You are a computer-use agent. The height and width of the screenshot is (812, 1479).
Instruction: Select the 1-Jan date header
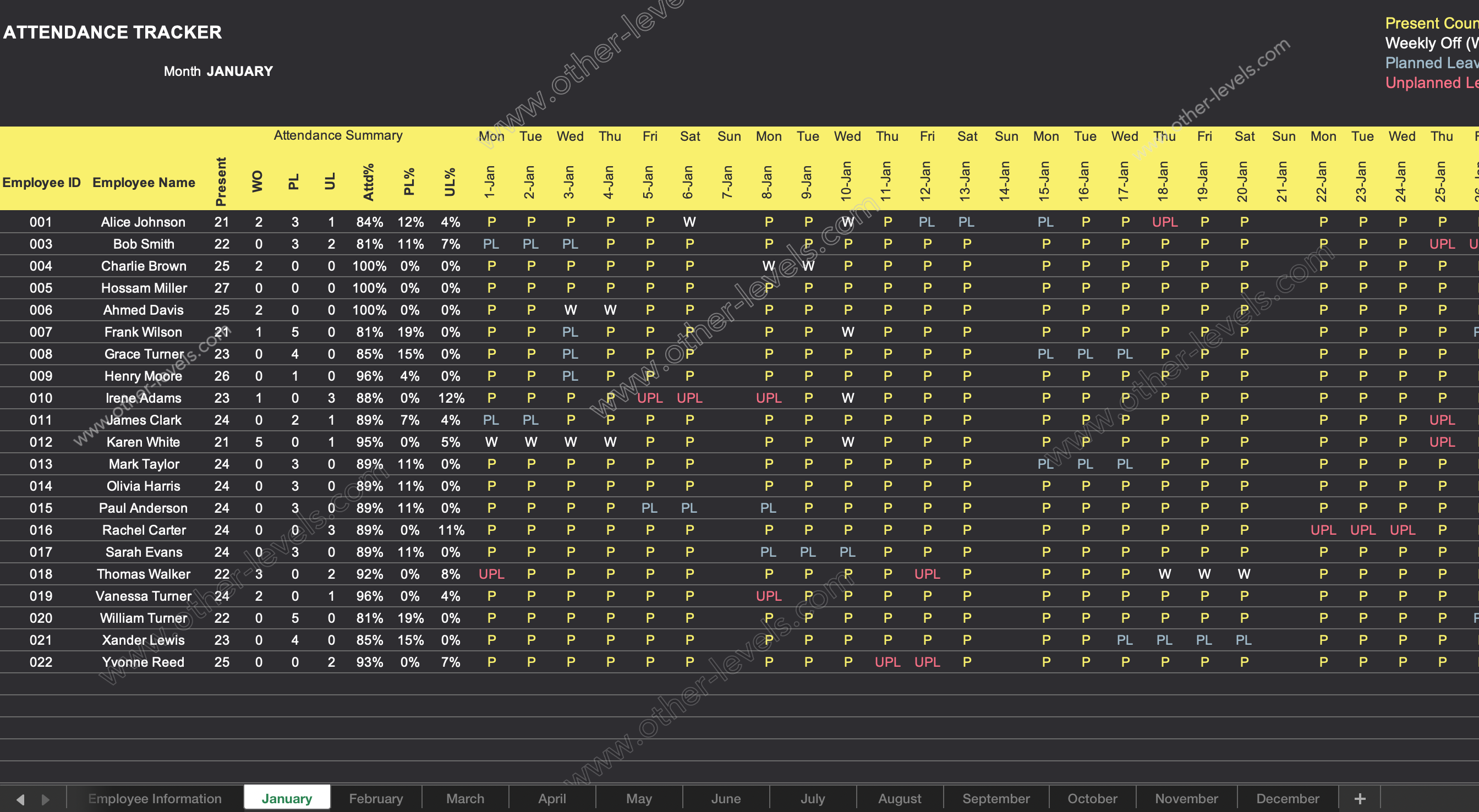490,182
